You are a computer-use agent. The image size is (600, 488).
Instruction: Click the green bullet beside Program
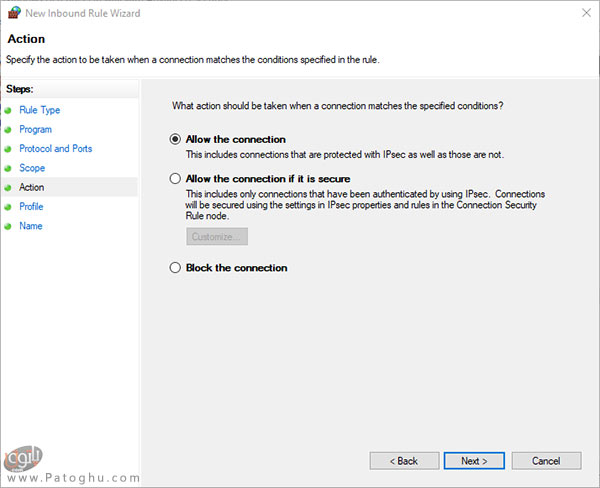point(8,130)
